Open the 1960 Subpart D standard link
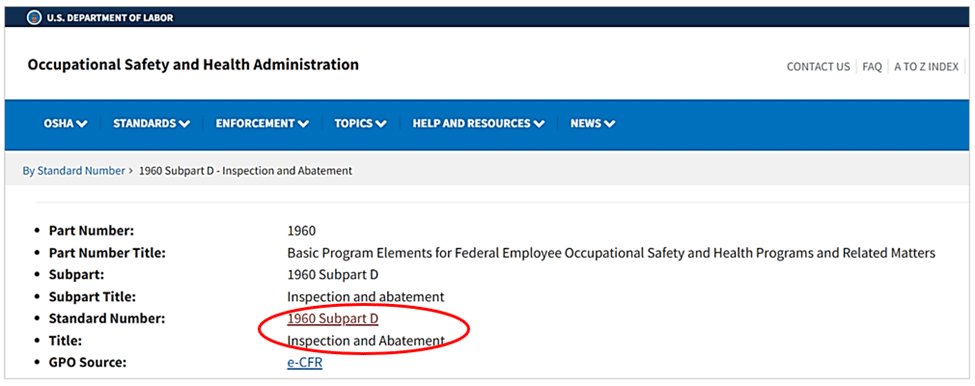This screenshot has width=975, height=386. pos(333,319)
